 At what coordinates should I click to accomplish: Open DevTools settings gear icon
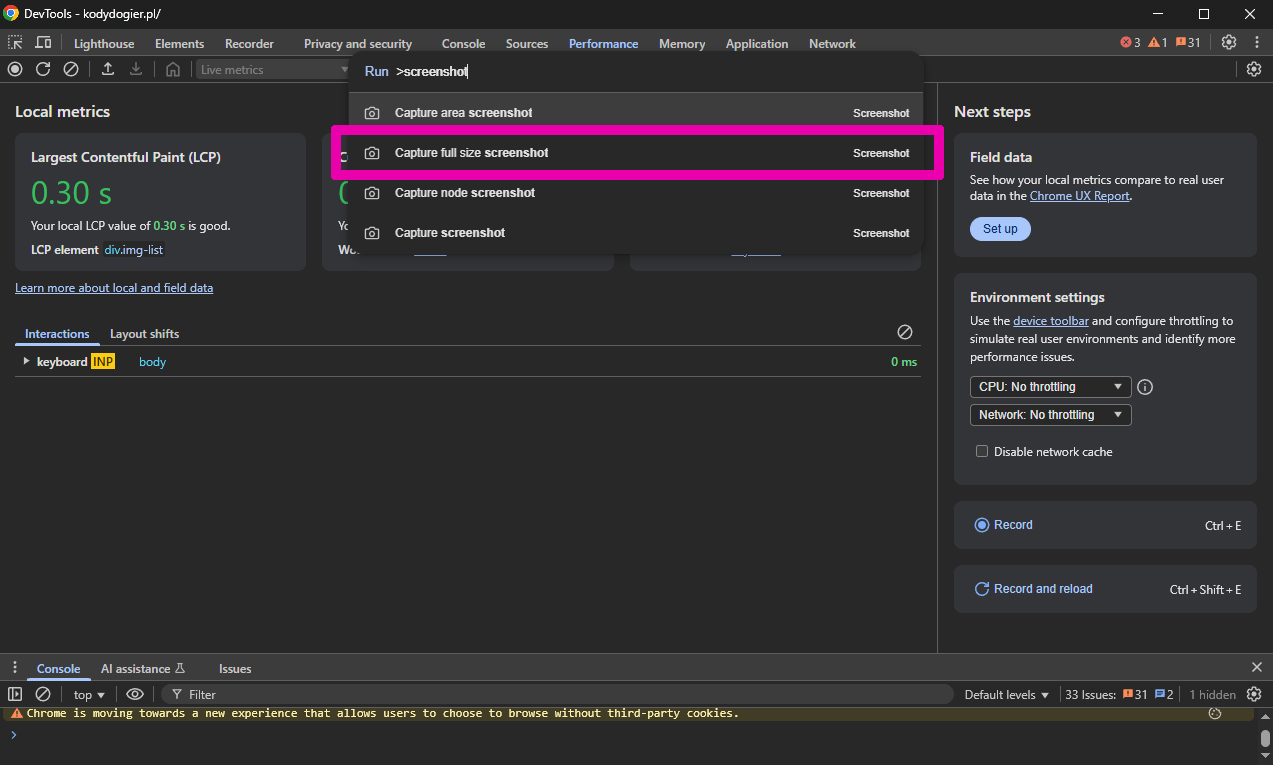pyautogui.click(x=1229, y=43)
